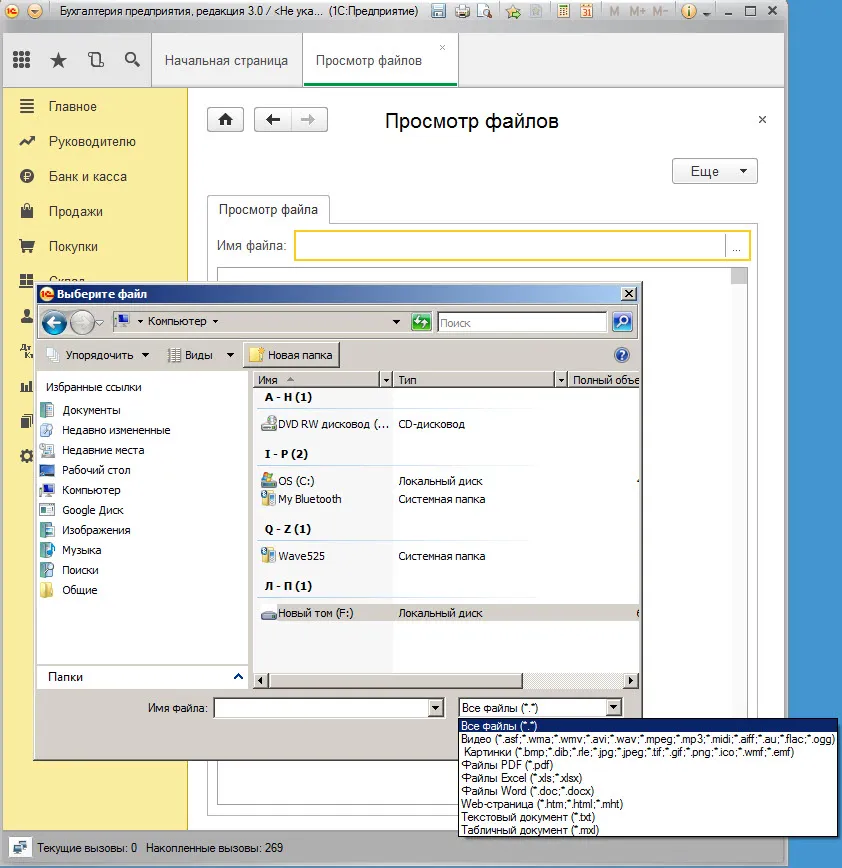Click the file list horizontal scrollbar right arrow
842x868 pixels.
[x=630, y=680]
